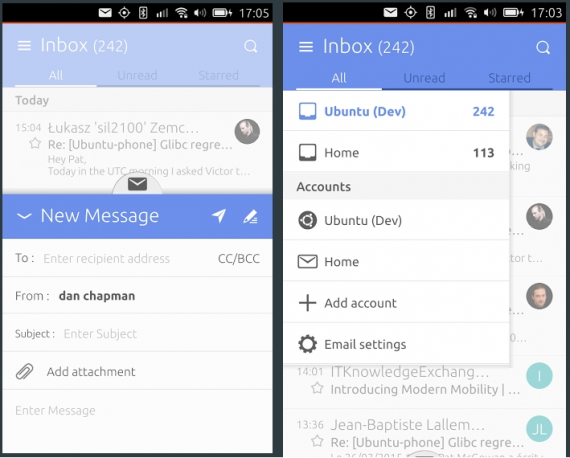Star the ITKnowledgeExchange message

tap(317, 388)
